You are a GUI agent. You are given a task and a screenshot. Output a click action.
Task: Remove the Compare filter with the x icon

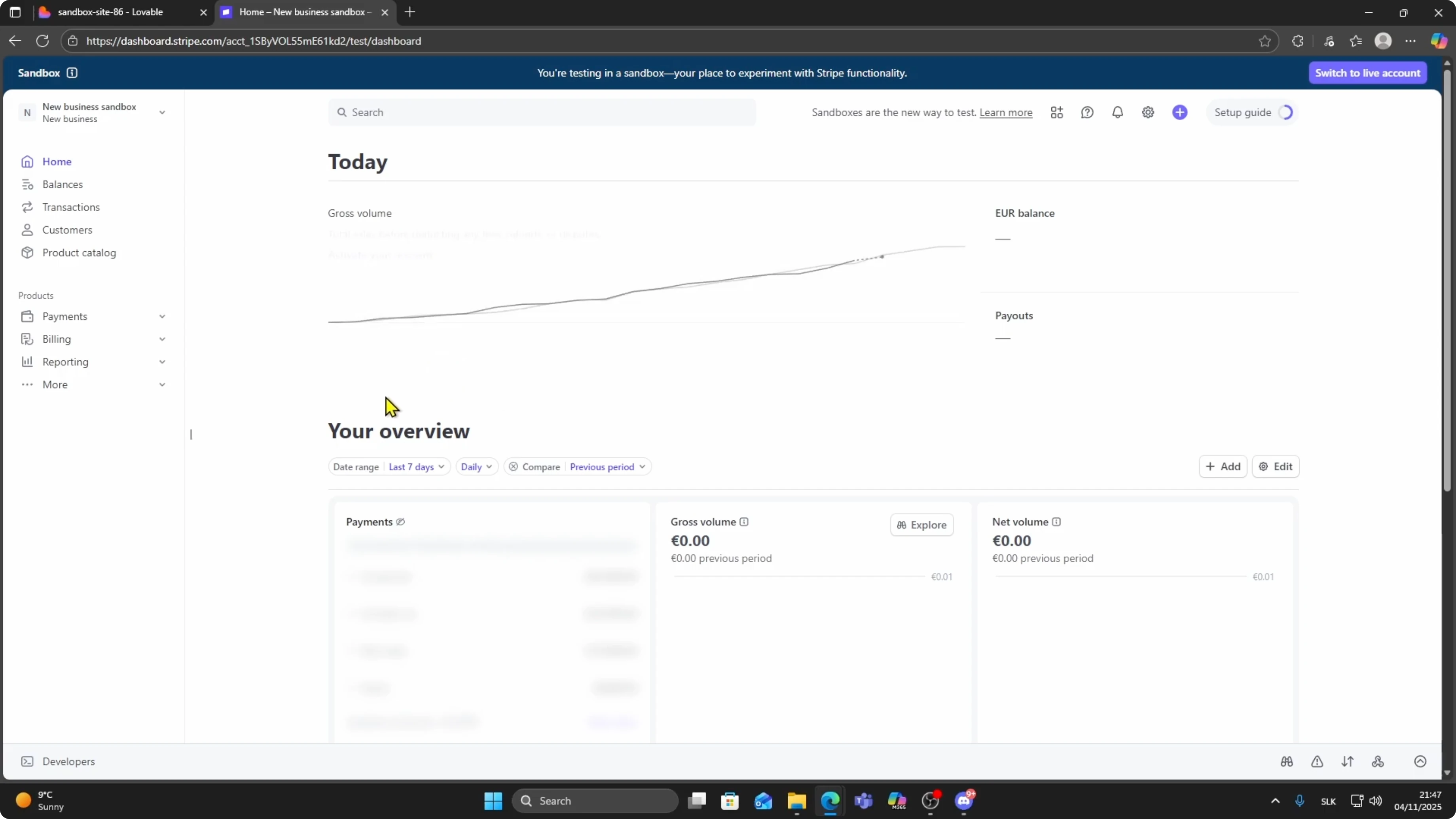pyautogui.click(x=513, y=467)
